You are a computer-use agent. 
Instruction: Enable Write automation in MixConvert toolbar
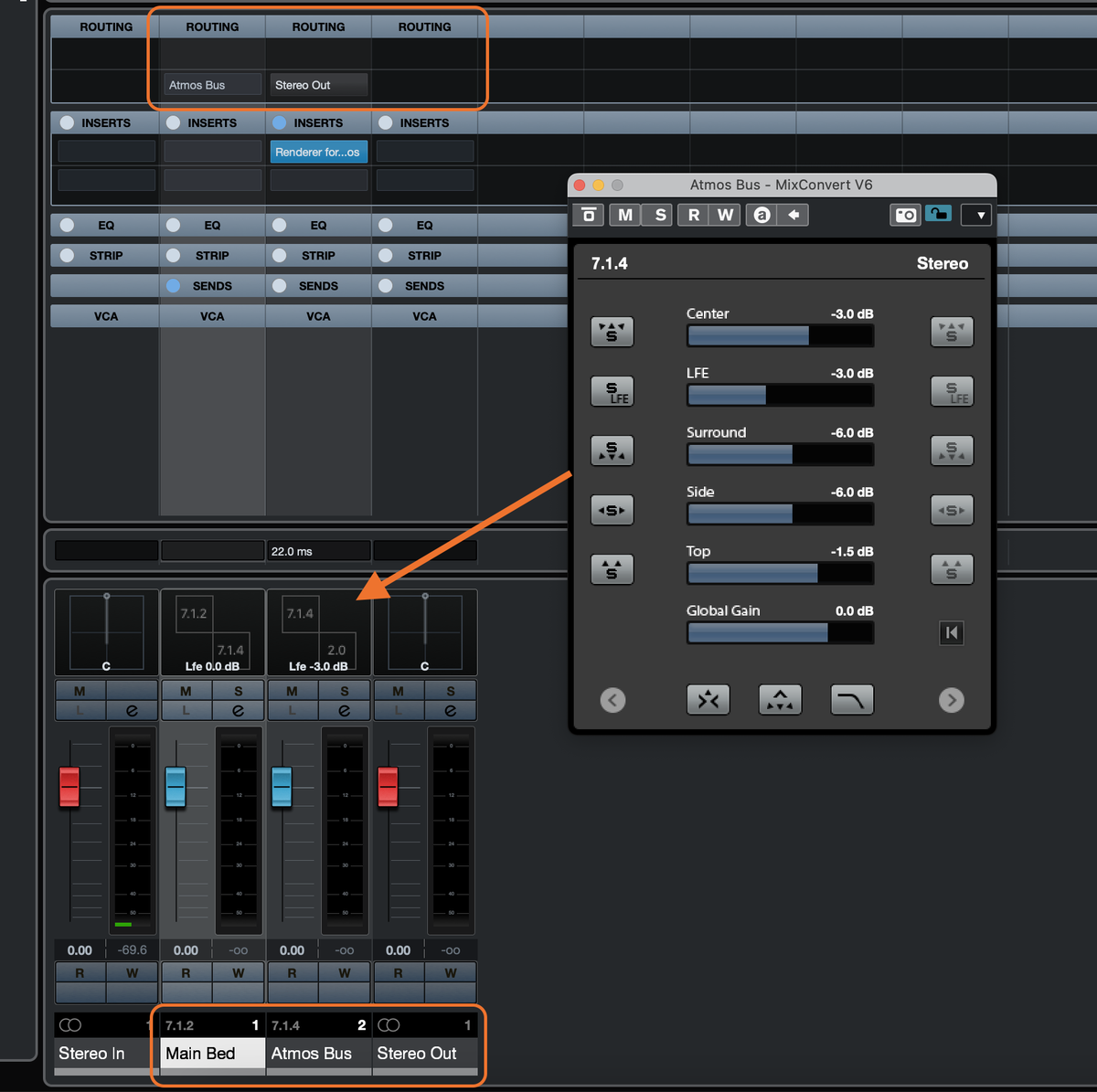[x=725, y=215]
